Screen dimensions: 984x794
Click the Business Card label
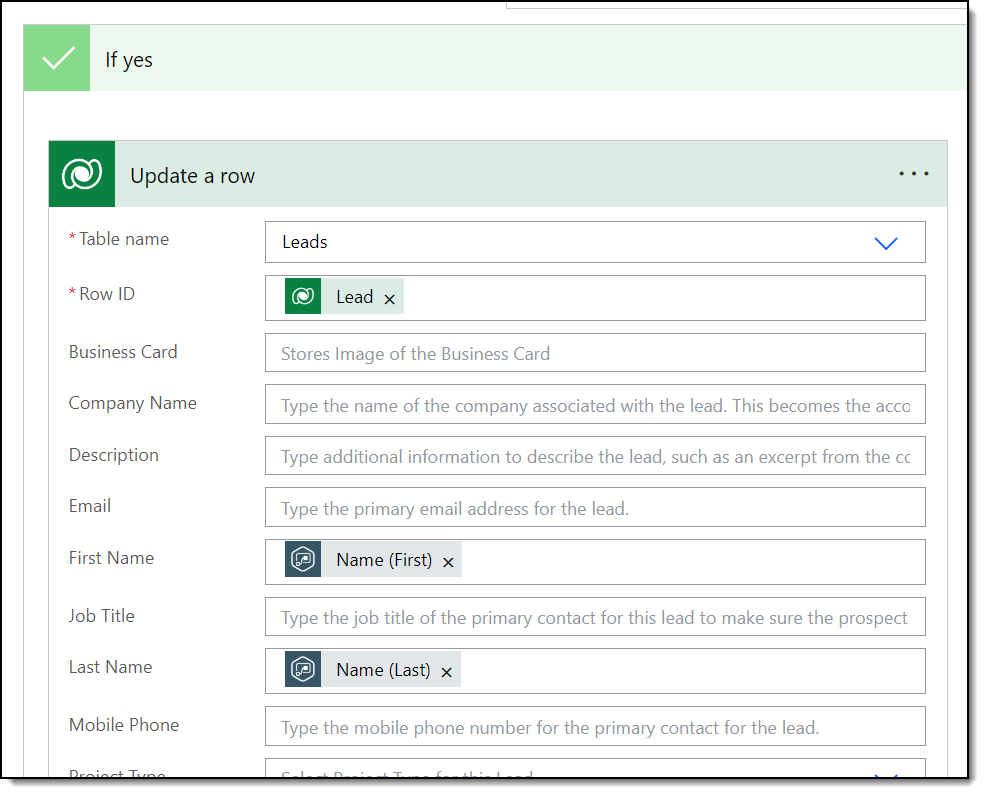pos(123,351)
